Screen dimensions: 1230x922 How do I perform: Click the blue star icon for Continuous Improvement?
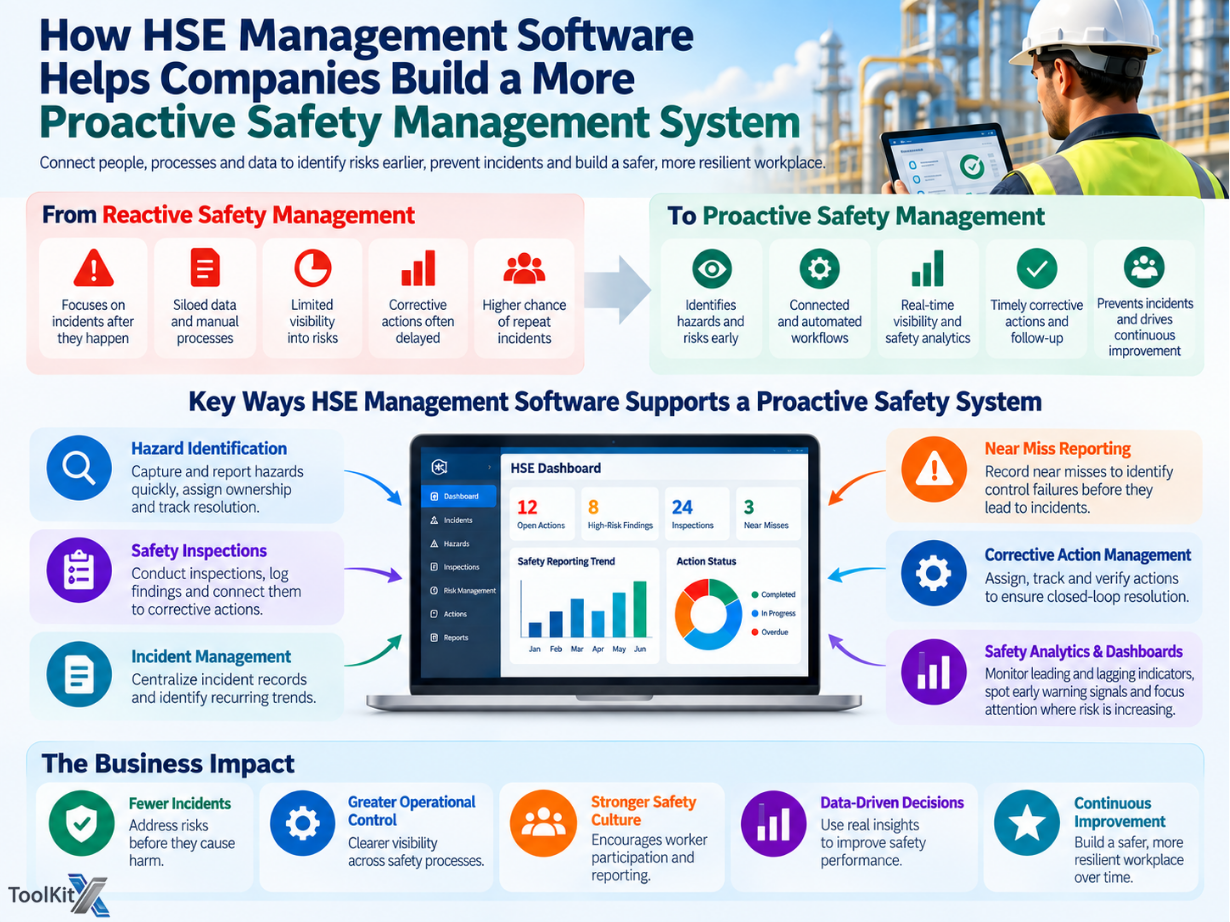pos(1027,823)
